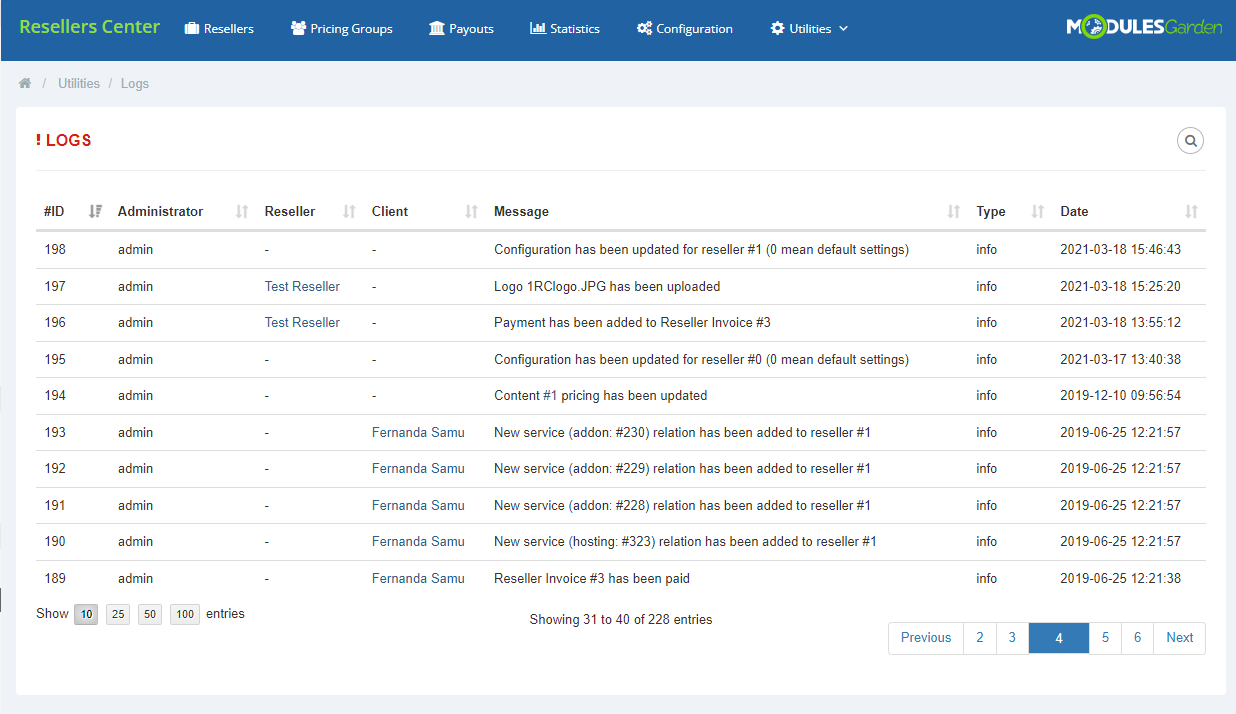Image resolution: width=1236 pixels, height=714 pixels.
Task: Select message about addon #228 relation
Action: pyautogui.click(x=682, y=505)
